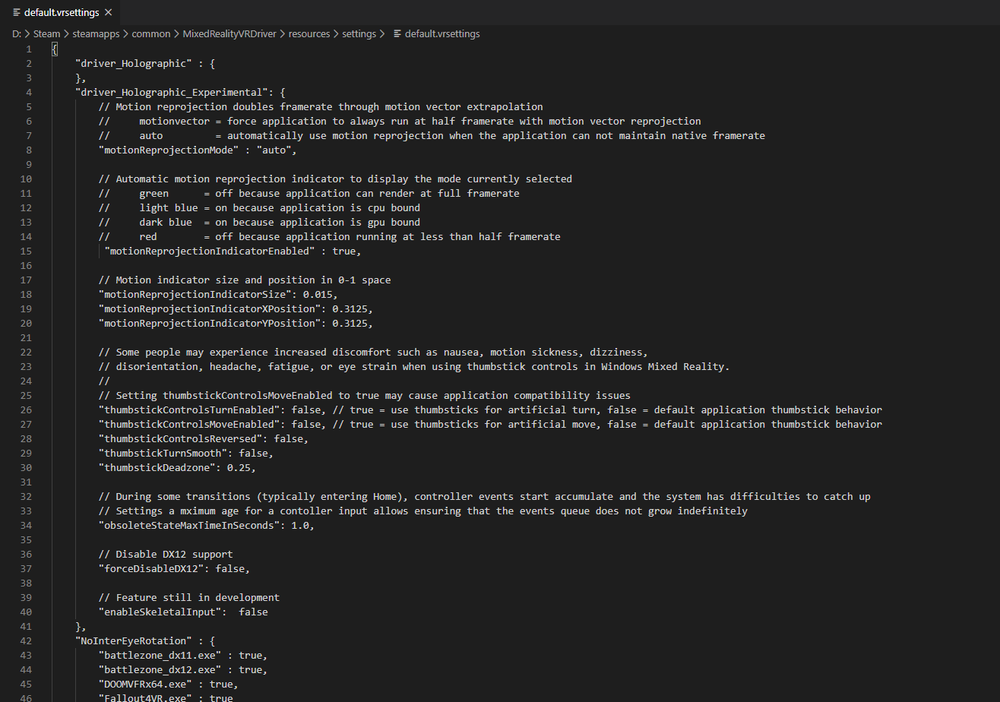This screenshot has width=1000, height=702.
Task: Select the default.vrsettings tab
Action: tap(60, 12)
